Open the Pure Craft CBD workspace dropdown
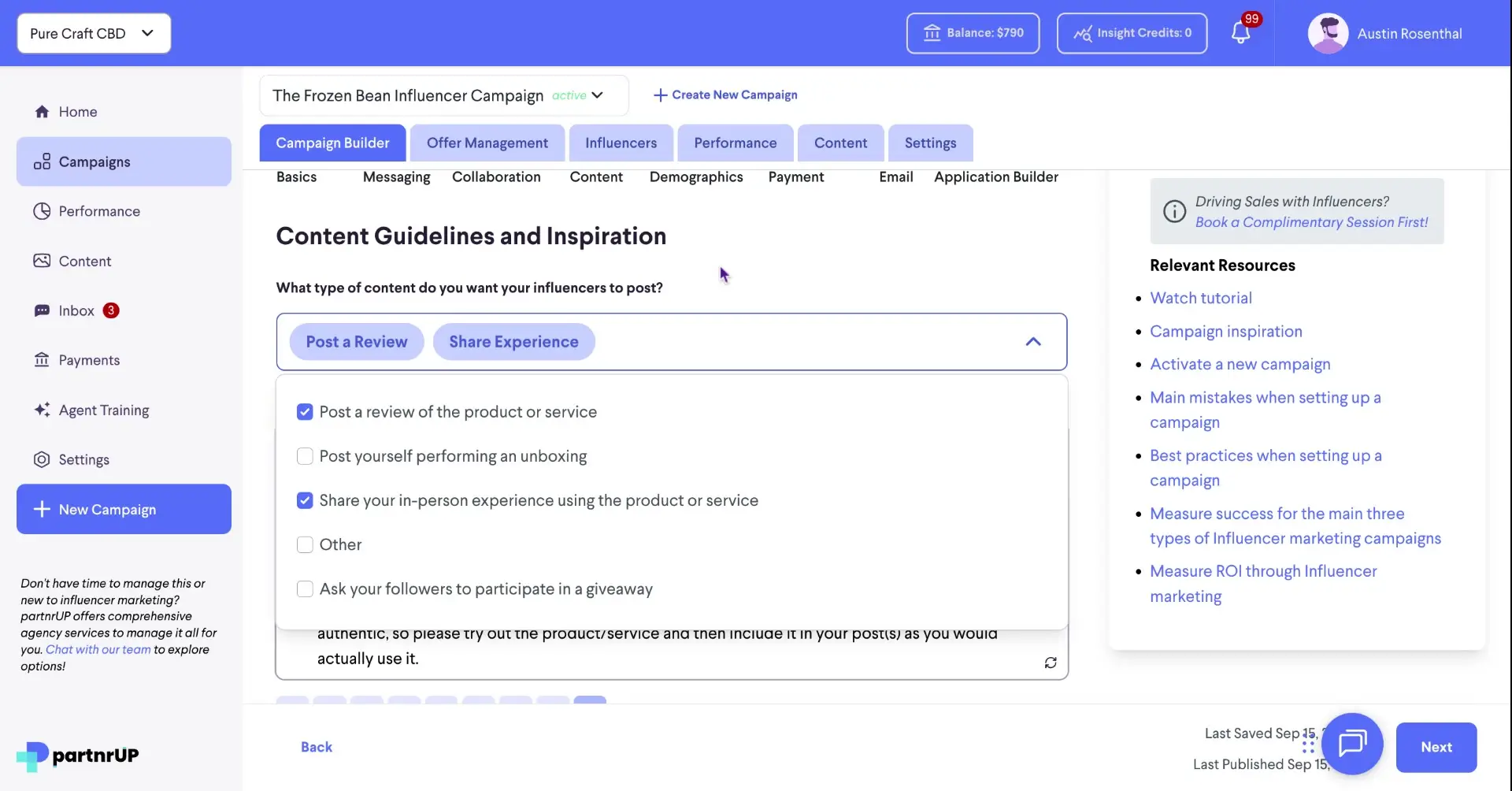Image resolution: width=1512 pixels, height=791 pixels. tap(93, 33)
